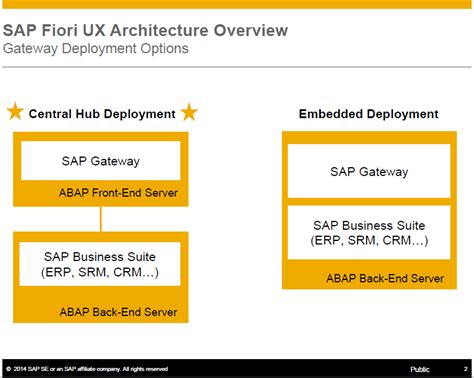The image size is (474, 378).
Task: Click the star left of Central Hub Deployment
Action: point(15,112)
